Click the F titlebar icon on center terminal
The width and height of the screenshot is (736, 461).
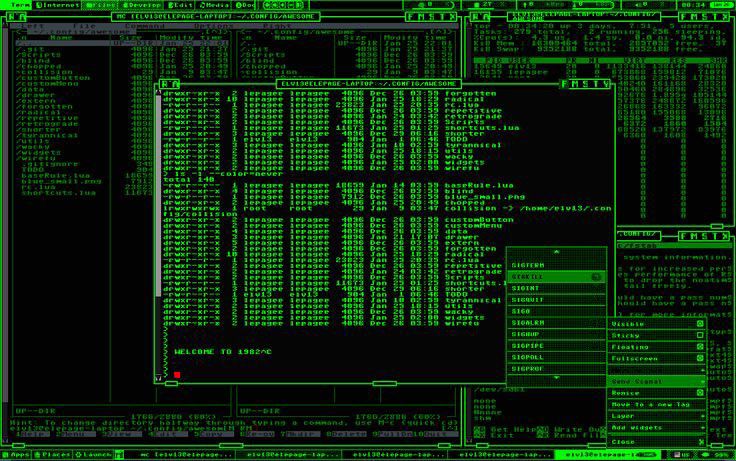(x=565, y=84)
